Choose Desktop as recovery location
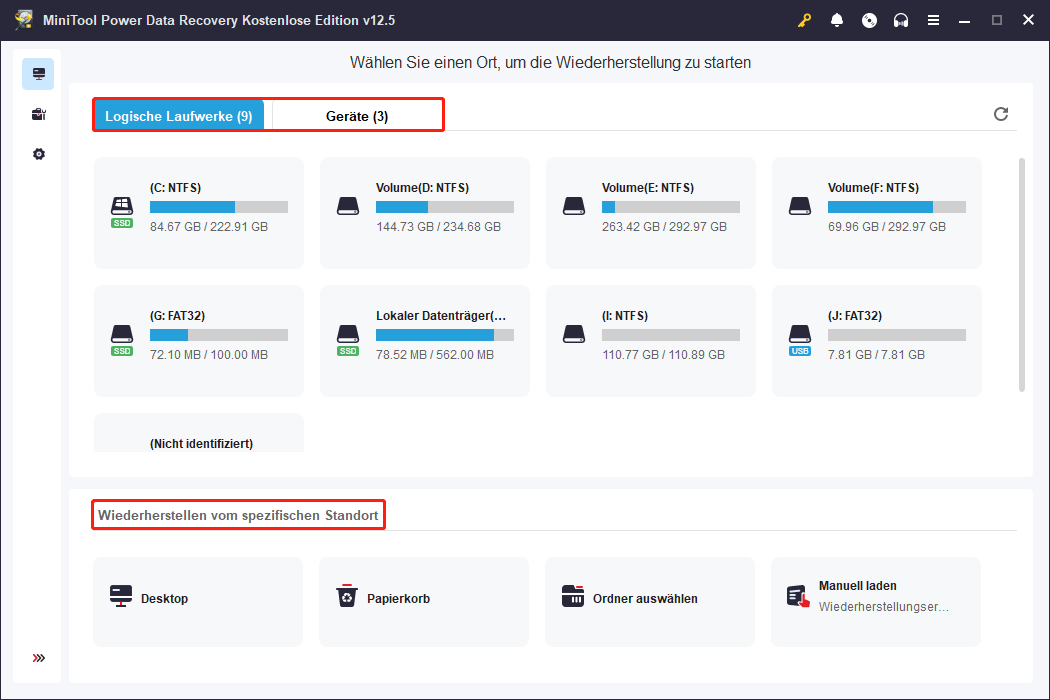1050x700 pixels. click(198, 602)
